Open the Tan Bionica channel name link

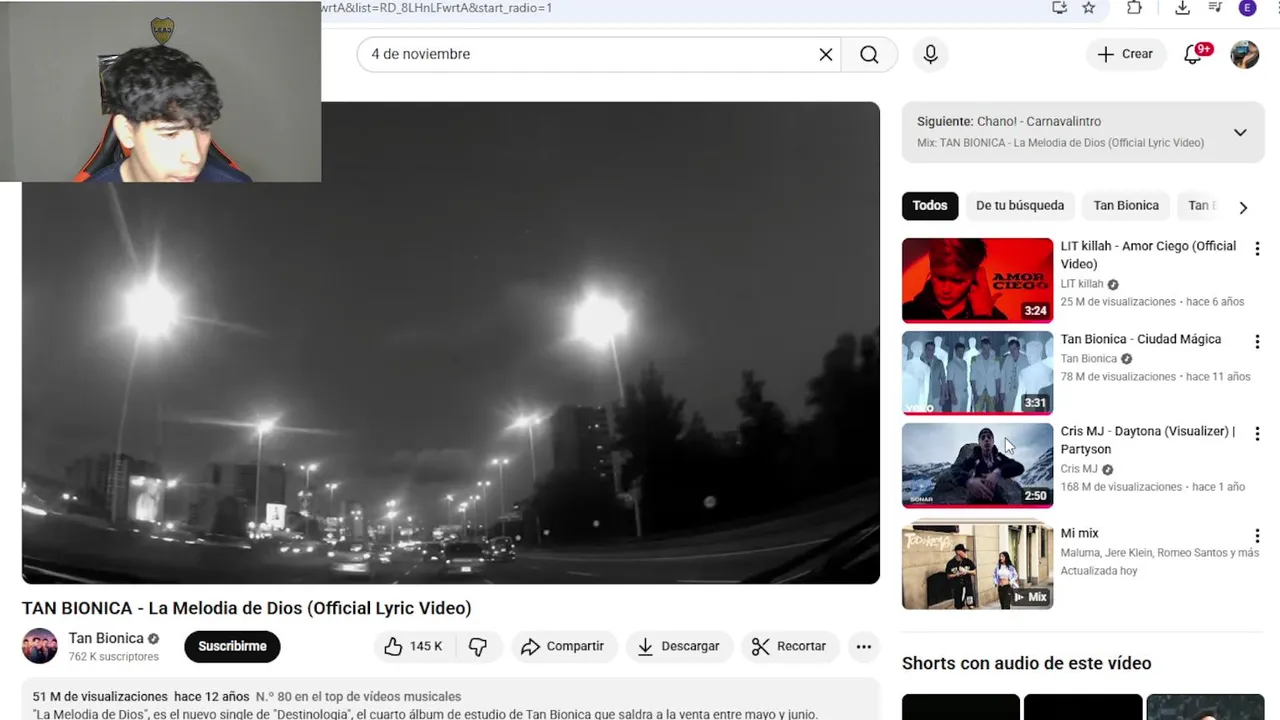point(106,638)
